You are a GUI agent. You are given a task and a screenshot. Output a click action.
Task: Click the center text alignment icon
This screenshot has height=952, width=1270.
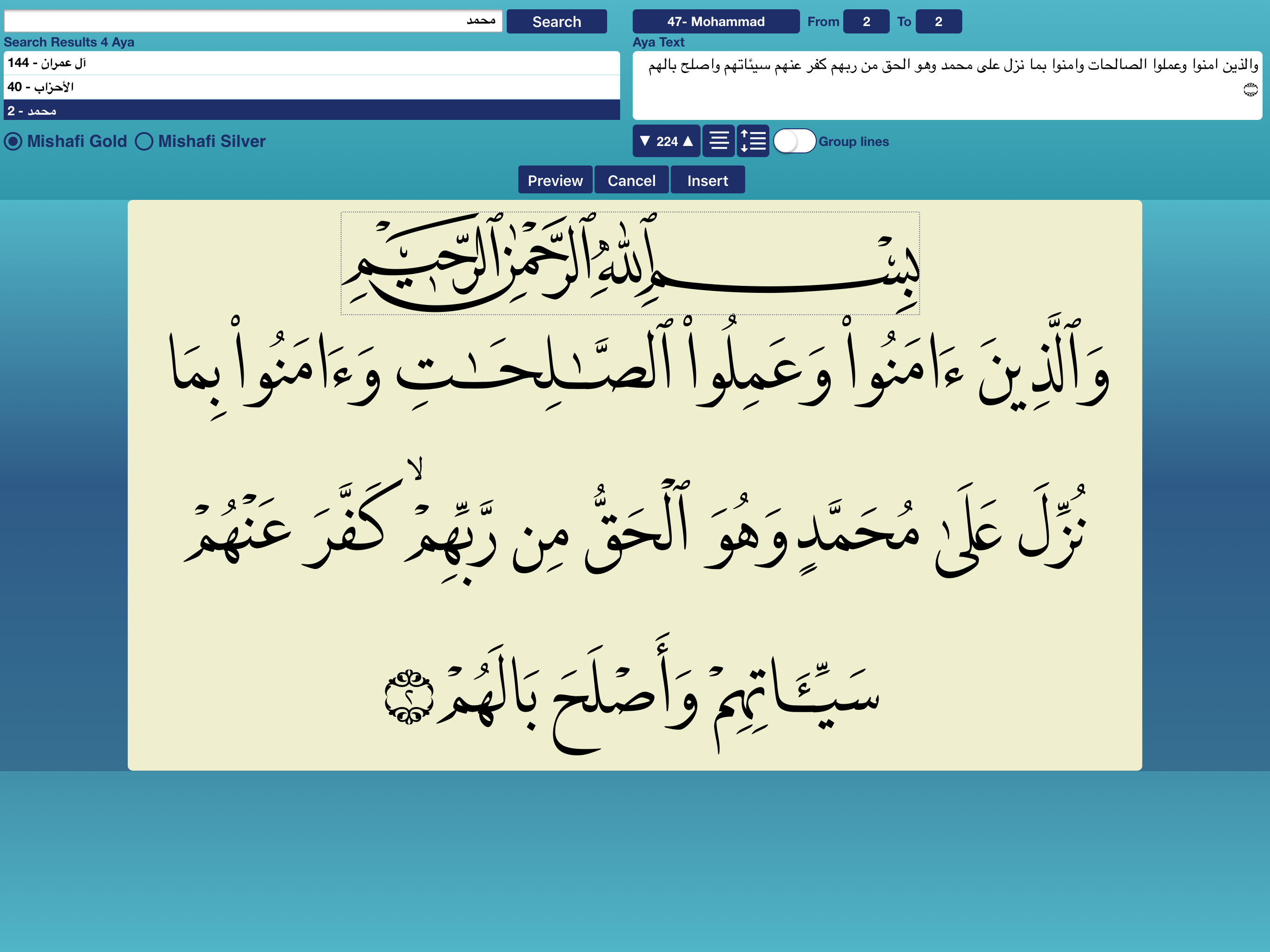(x=718, y=141)
